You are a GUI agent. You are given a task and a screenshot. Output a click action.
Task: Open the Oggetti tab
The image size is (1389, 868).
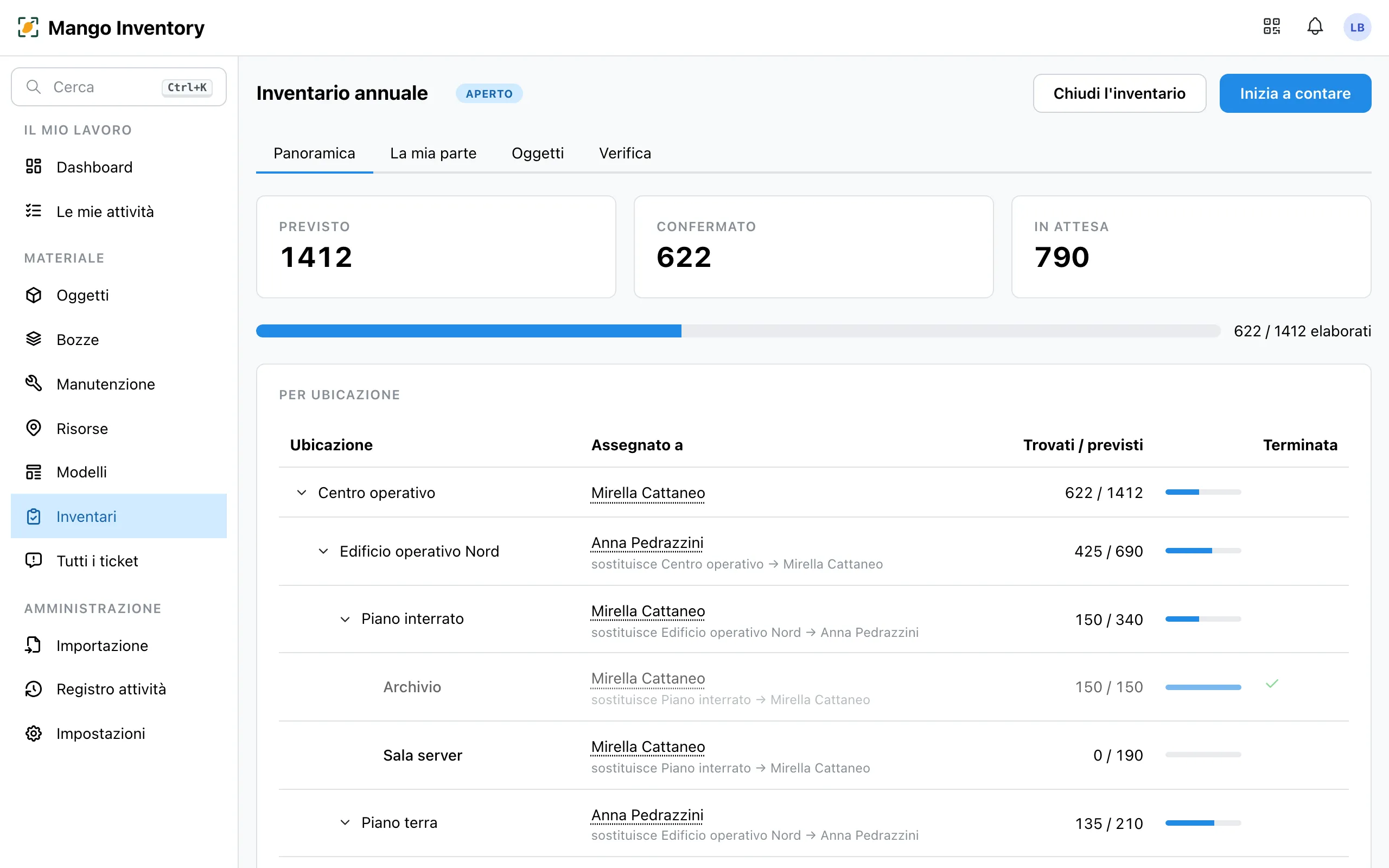(538, 154)
